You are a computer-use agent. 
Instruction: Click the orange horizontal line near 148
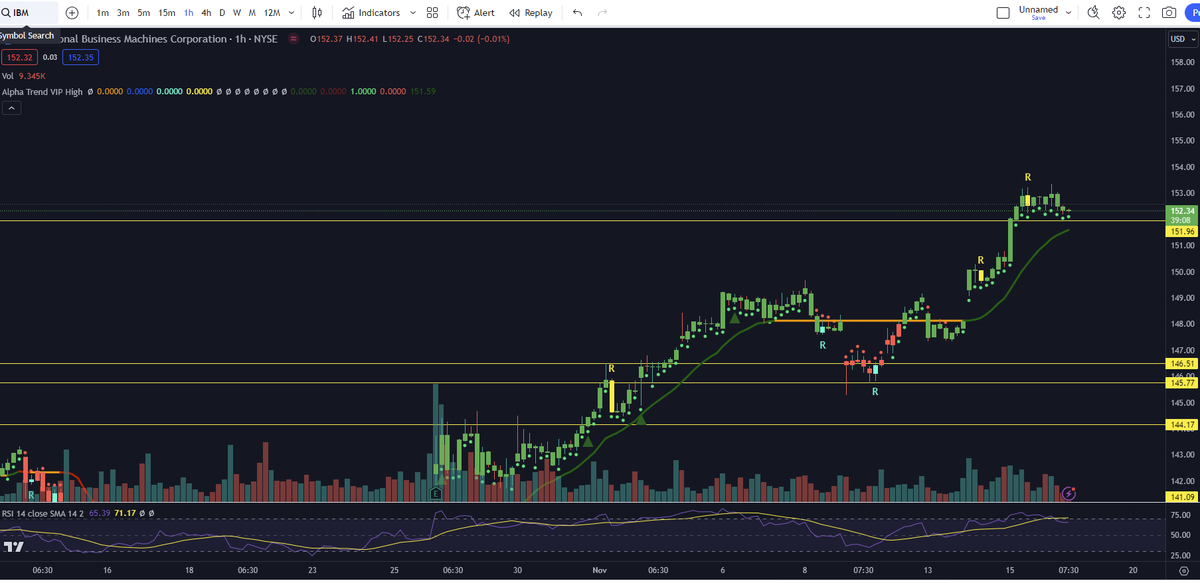tap(867, 321)
